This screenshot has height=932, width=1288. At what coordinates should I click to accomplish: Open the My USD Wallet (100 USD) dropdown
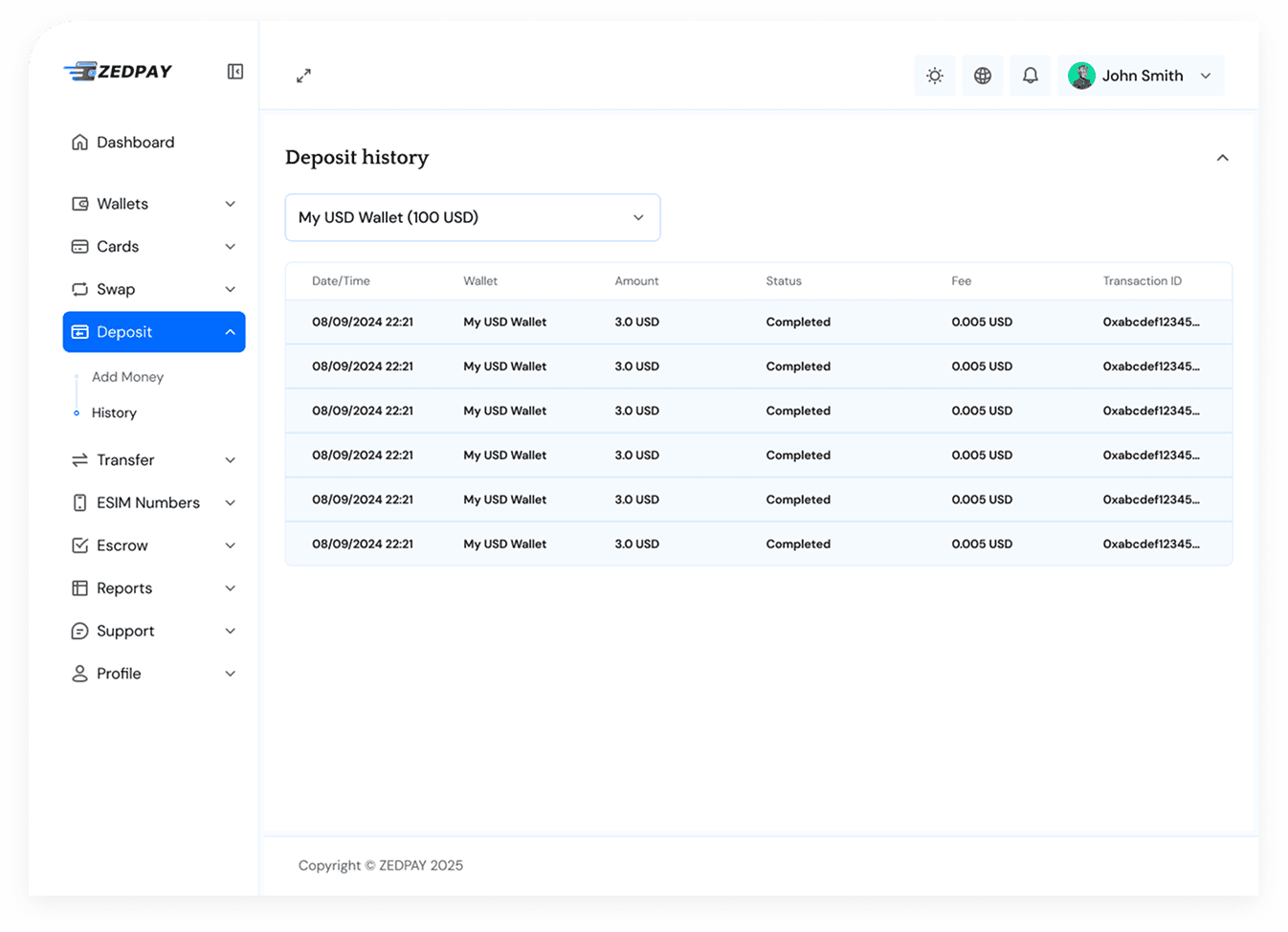click(x=473, y=217)
